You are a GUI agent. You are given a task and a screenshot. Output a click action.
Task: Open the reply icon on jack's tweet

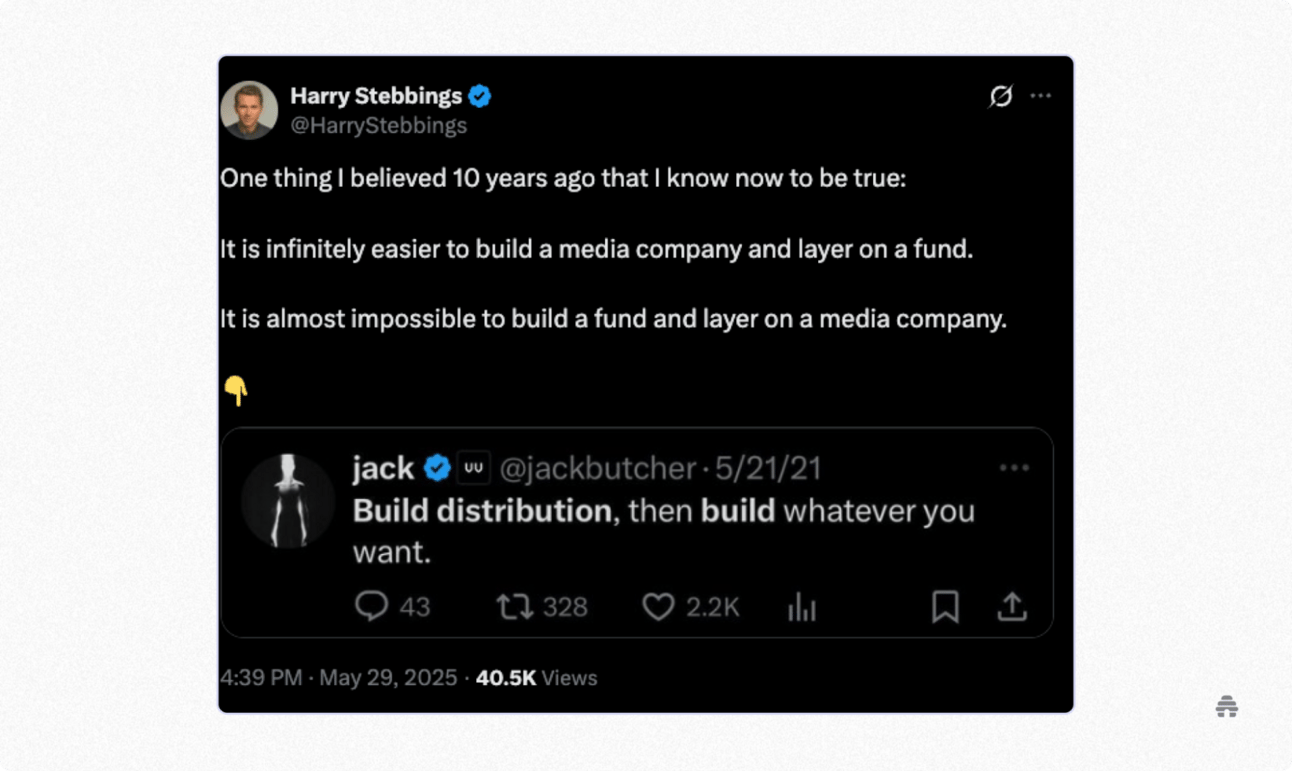click(371, 607)
